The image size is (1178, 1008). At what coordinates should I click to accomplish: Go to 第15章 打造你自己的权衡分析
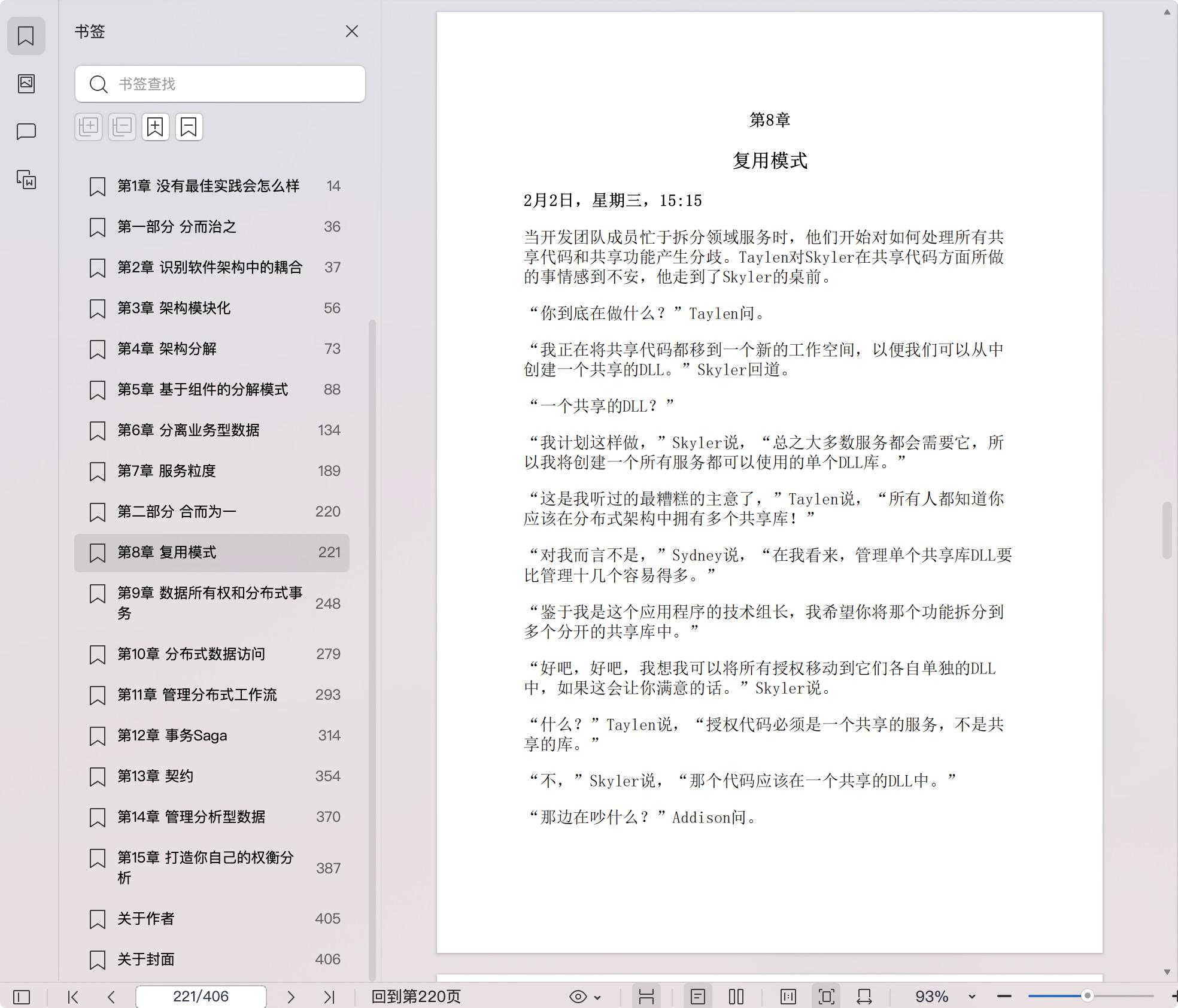212,868
